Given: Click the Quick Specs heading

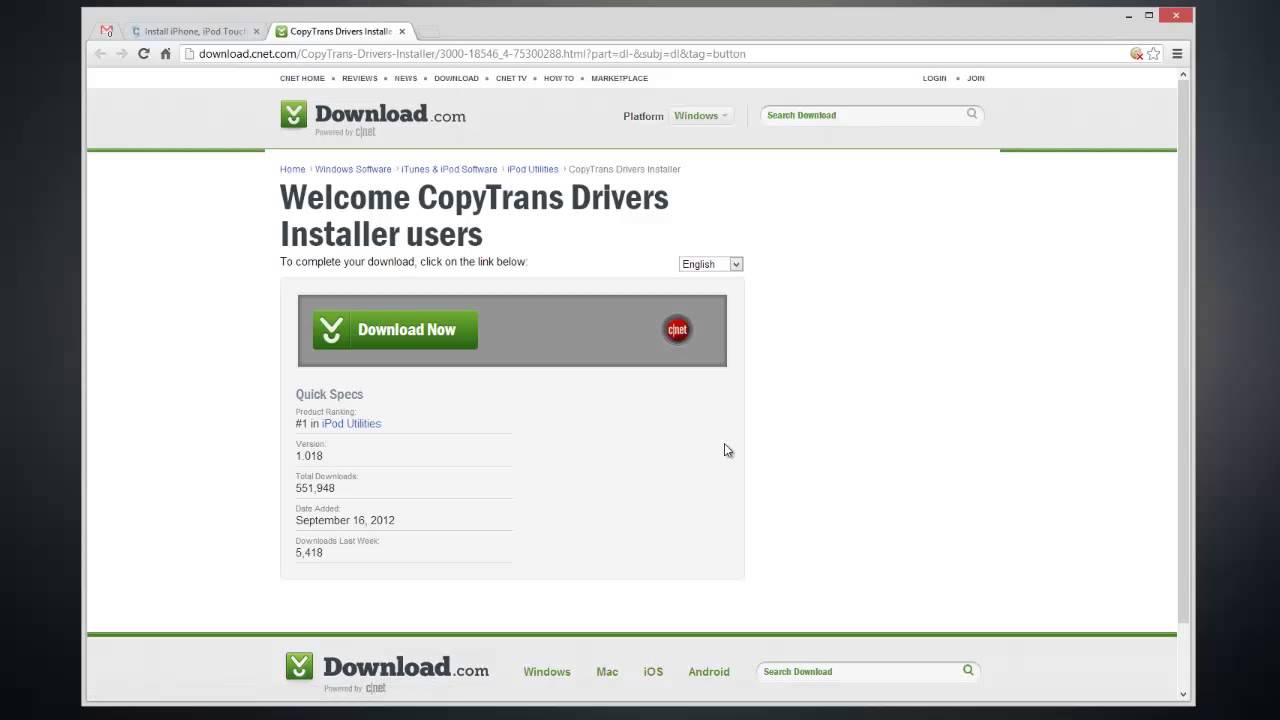Looking at the screenshot, I should click(x=329, y=394).
